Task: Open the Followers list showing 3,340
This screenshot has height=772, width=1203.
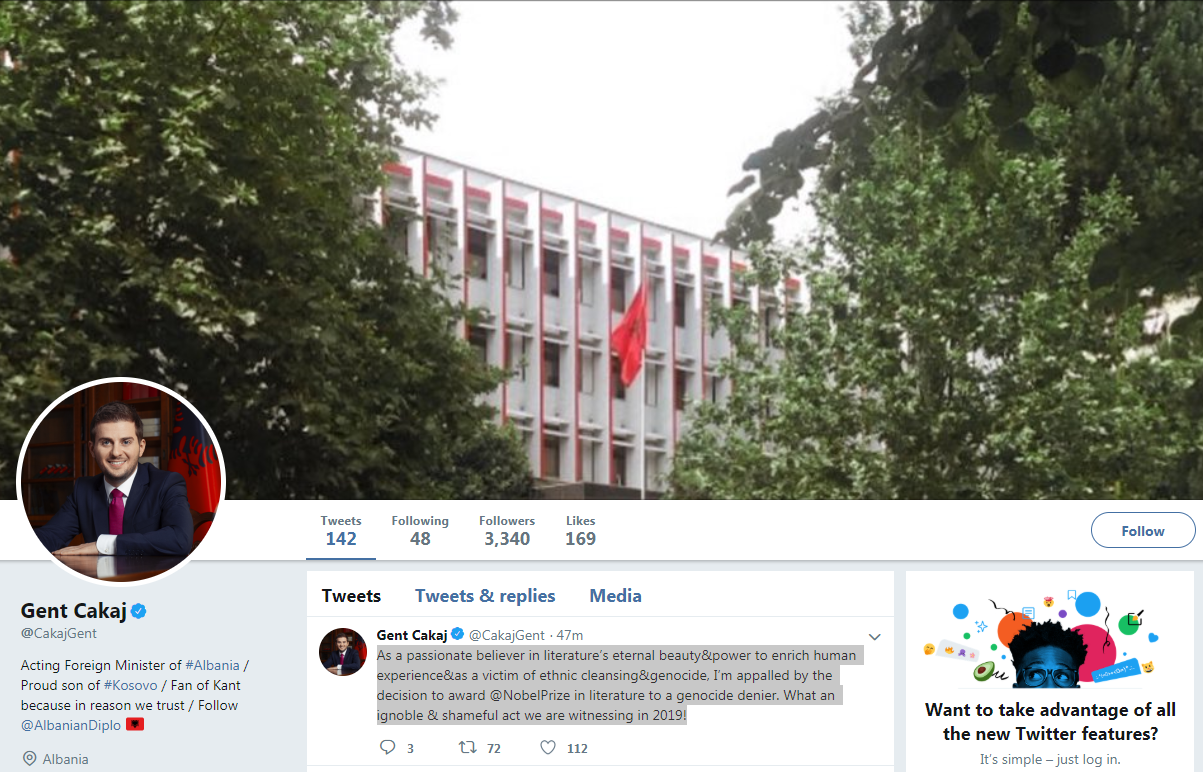Action: [x=507, y=530]
